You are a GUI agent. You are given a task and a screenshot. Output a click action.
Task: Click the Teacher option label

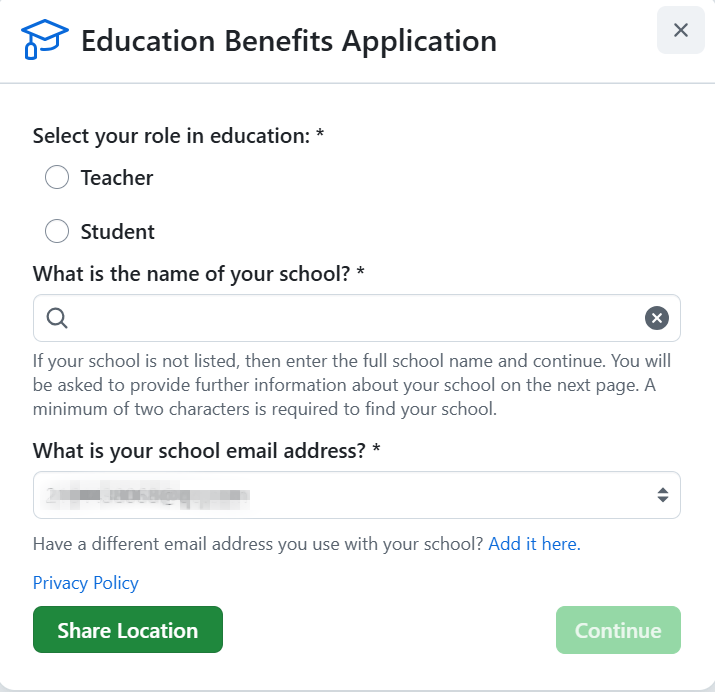117,178
